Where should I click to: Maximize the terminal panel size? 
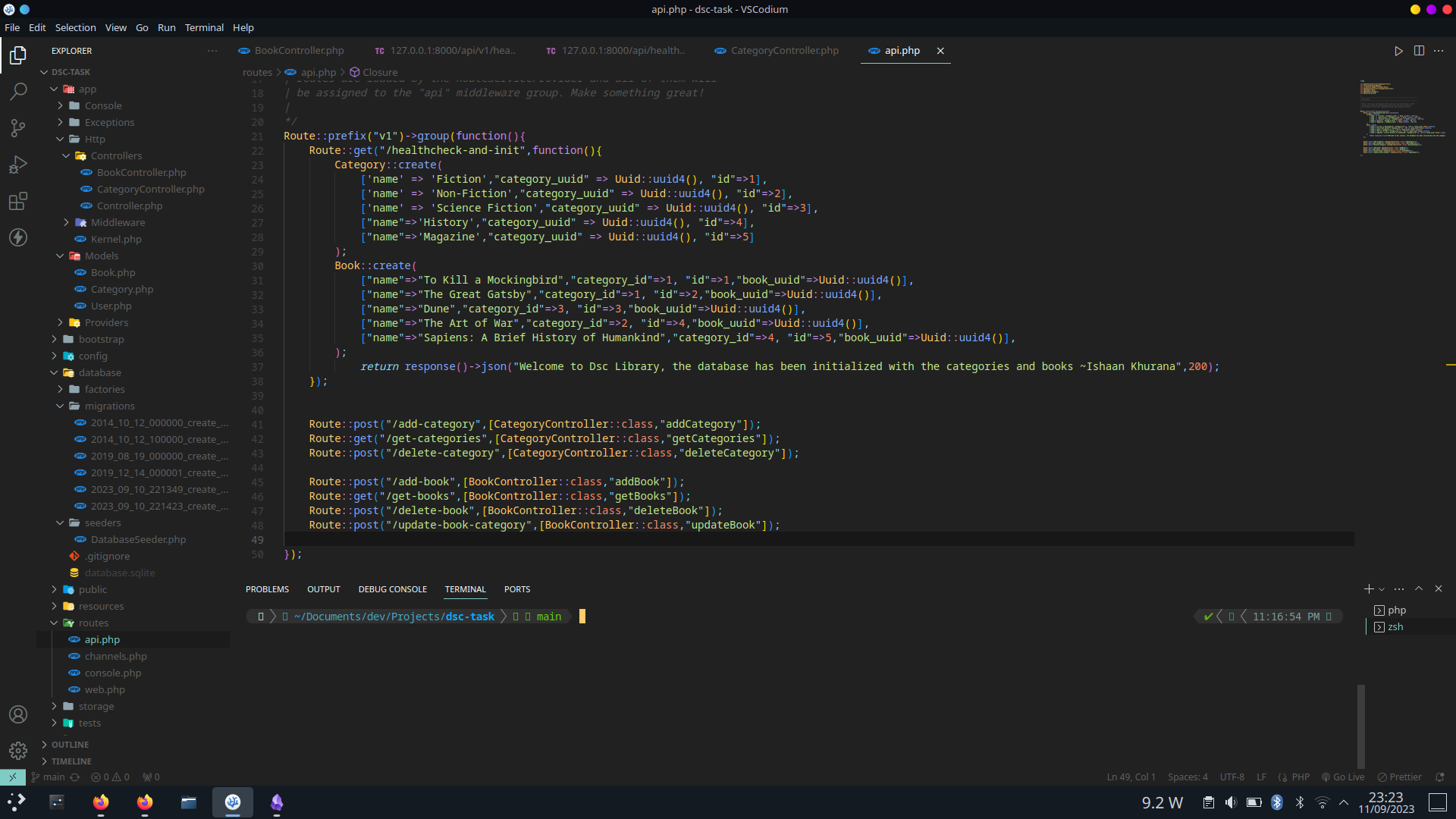[x=1419, y=589]
